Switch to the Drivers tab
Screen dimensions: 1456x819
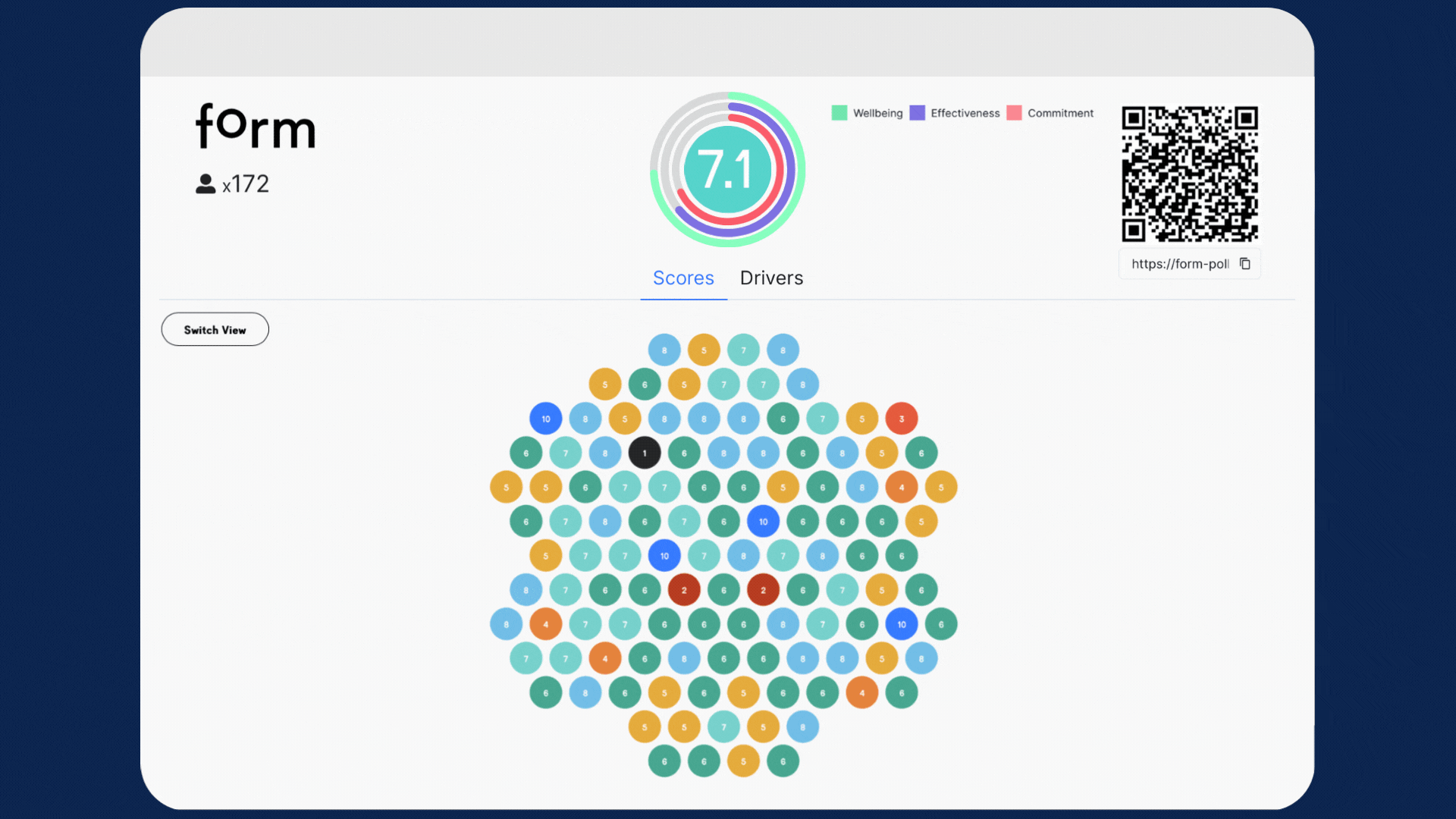coord(771,278)
